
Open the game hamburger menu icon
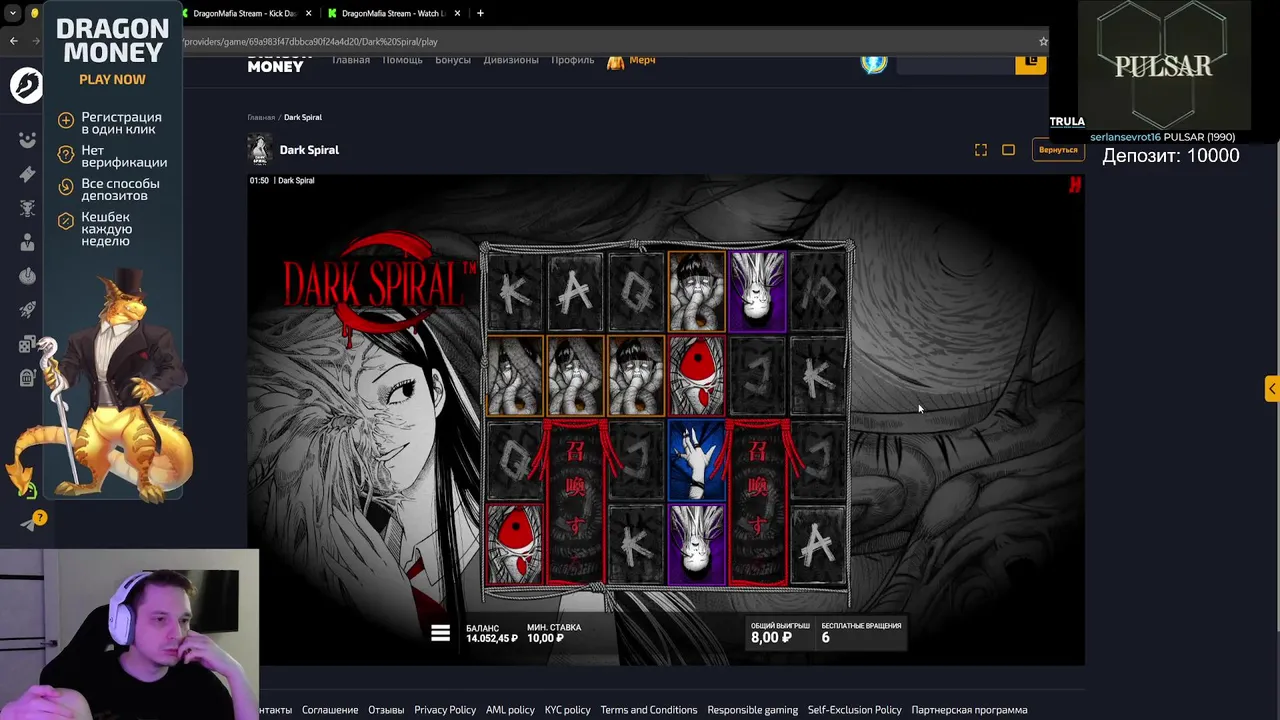[440, 633]
